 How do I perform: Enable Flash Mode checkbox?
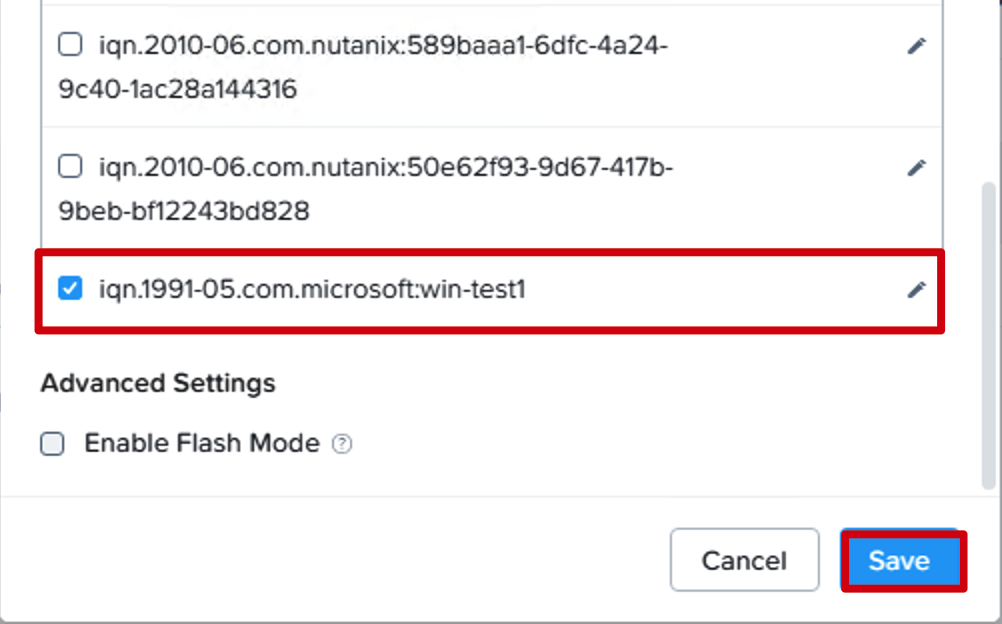tap(52, 444)
